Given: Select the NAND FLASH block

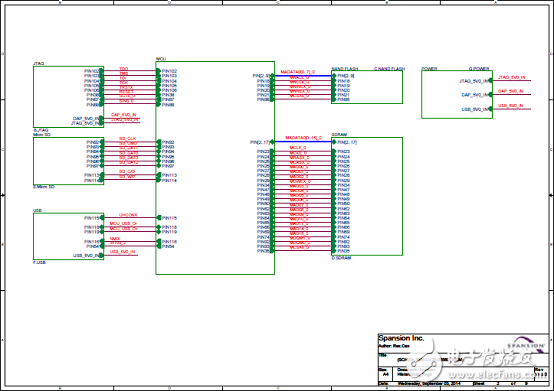Looking at the screenshot, I should (367, 87).
